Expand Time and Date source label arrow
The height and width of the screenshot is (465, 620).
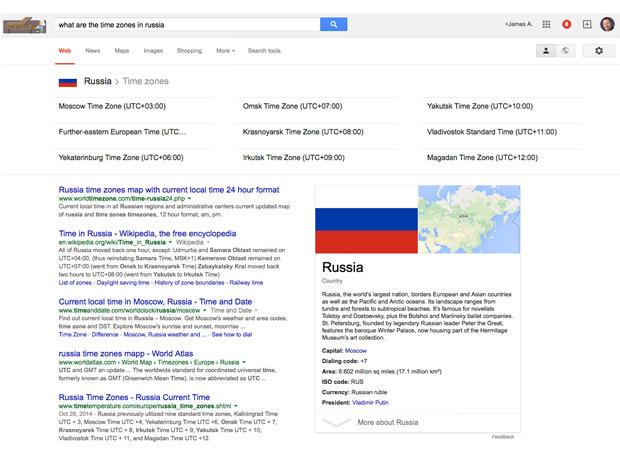256,310
